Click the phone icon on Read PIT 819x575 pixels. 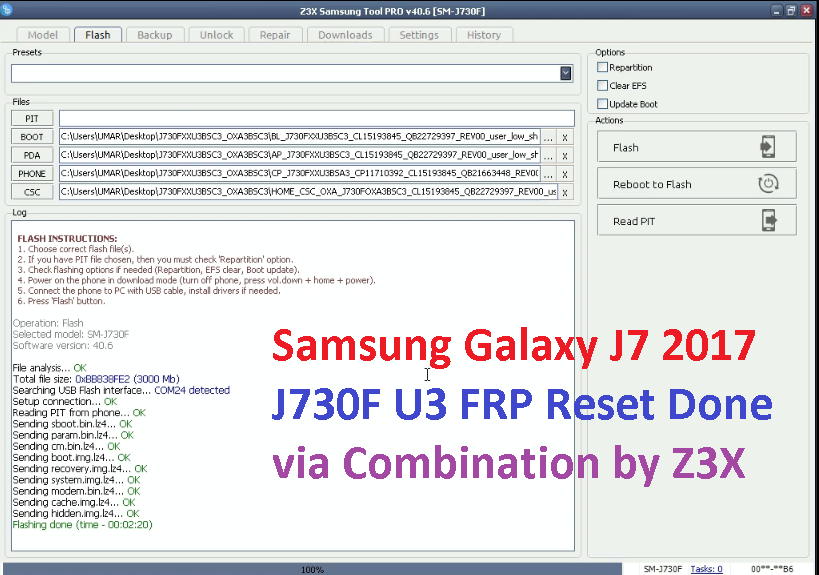click(769, 220)
